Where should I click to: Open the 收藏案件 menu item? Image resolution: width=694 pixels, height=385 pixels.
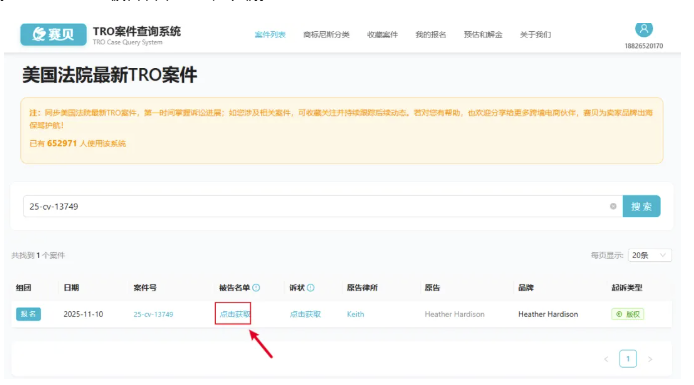click(382, 35)
